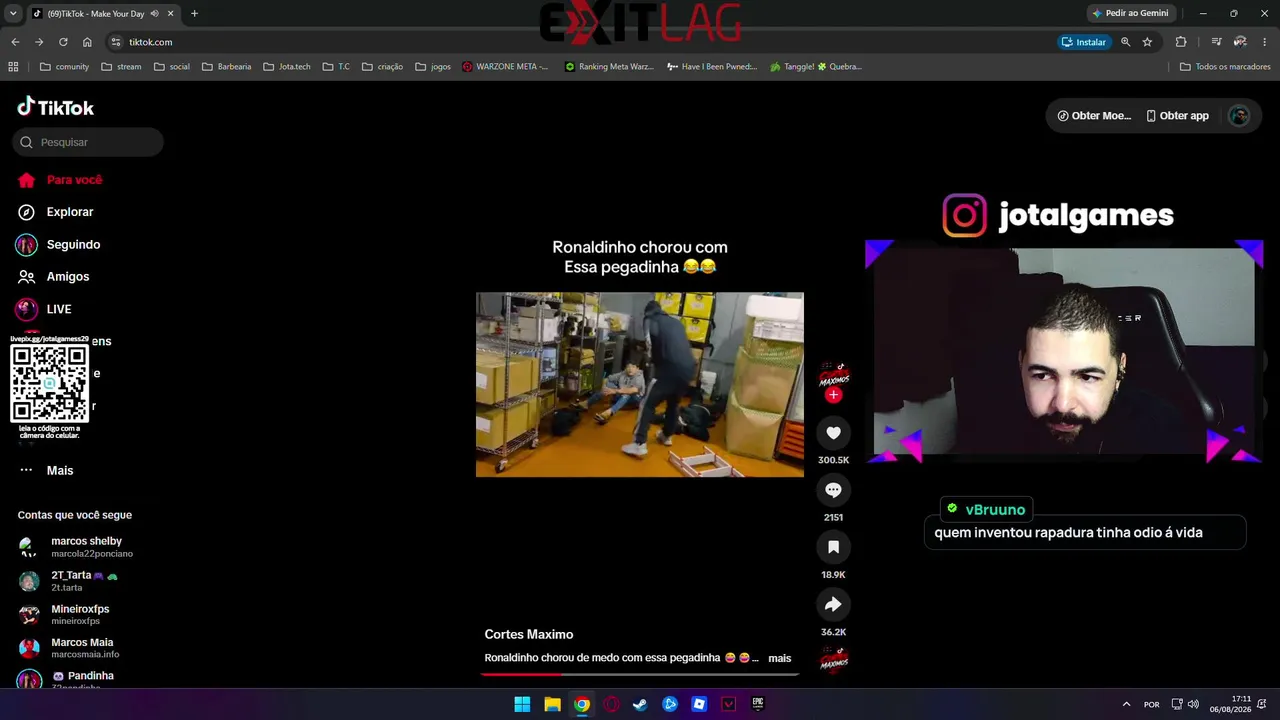The image size is (1280, 720).
Task: Save the video with the bookmark icon
Action: (833, 547)
